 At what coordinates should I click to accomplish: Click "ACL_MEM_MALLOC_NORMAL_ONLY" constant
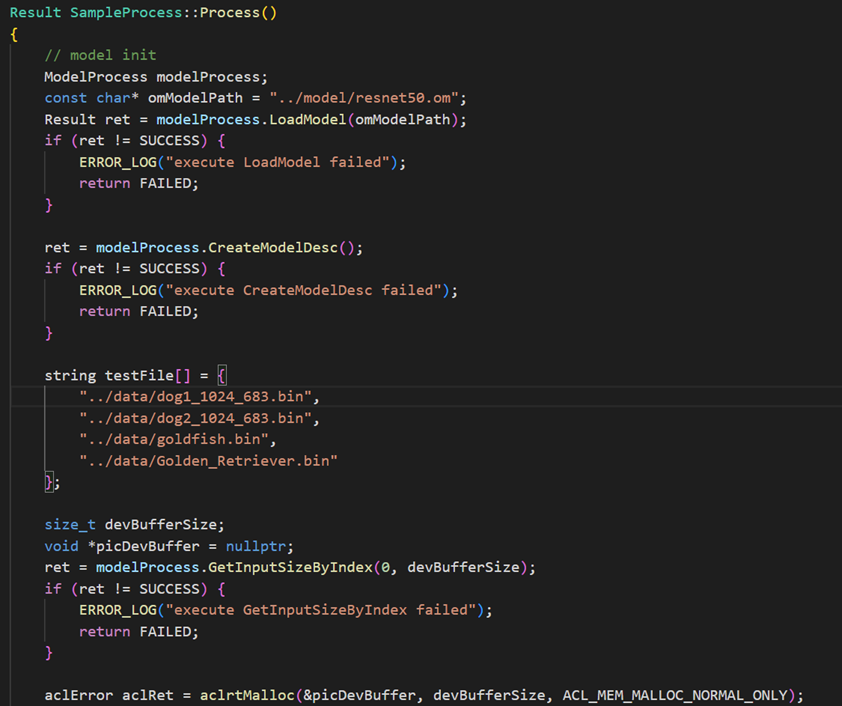point(675,695)
